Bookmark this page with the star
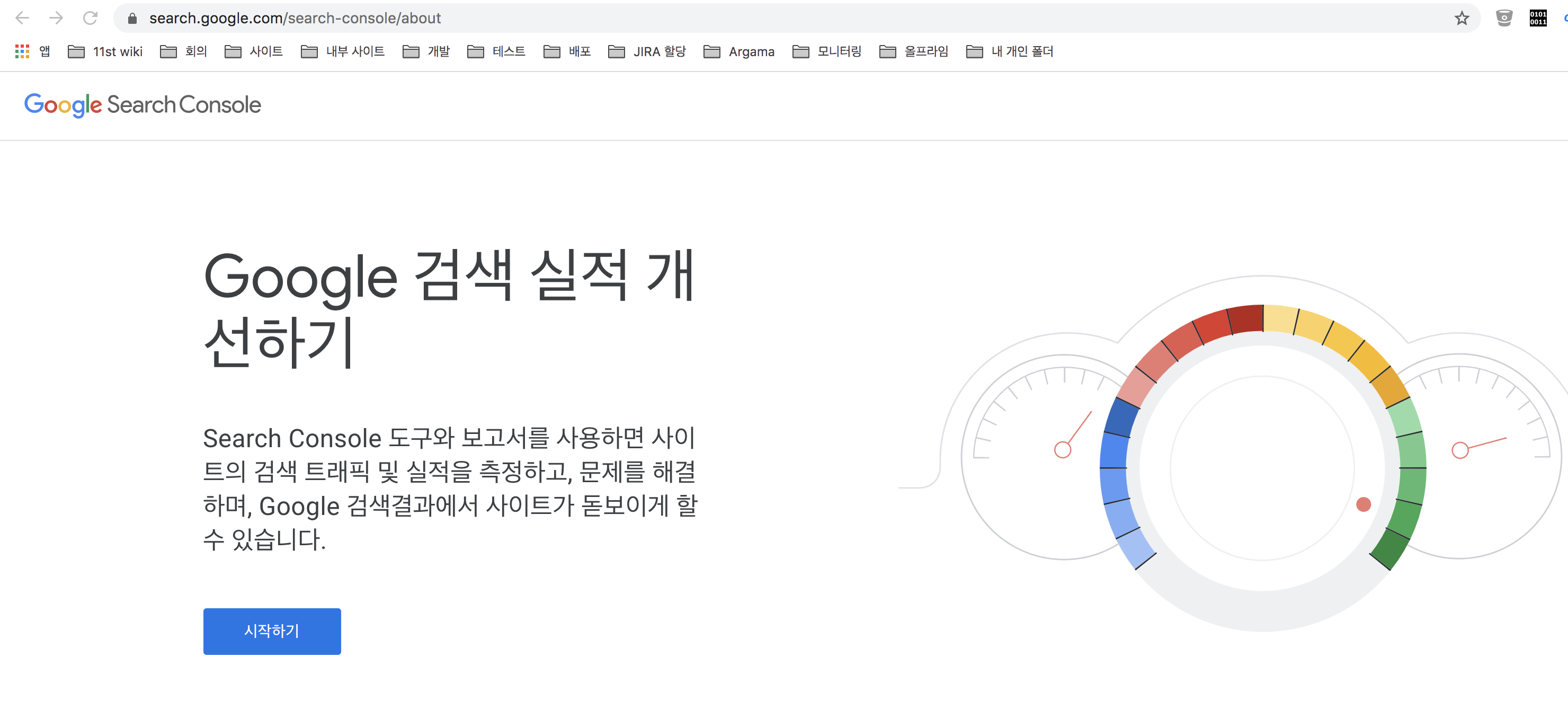The width and height of the screenshot is (1568, 728). click(x=1462, y=18)
